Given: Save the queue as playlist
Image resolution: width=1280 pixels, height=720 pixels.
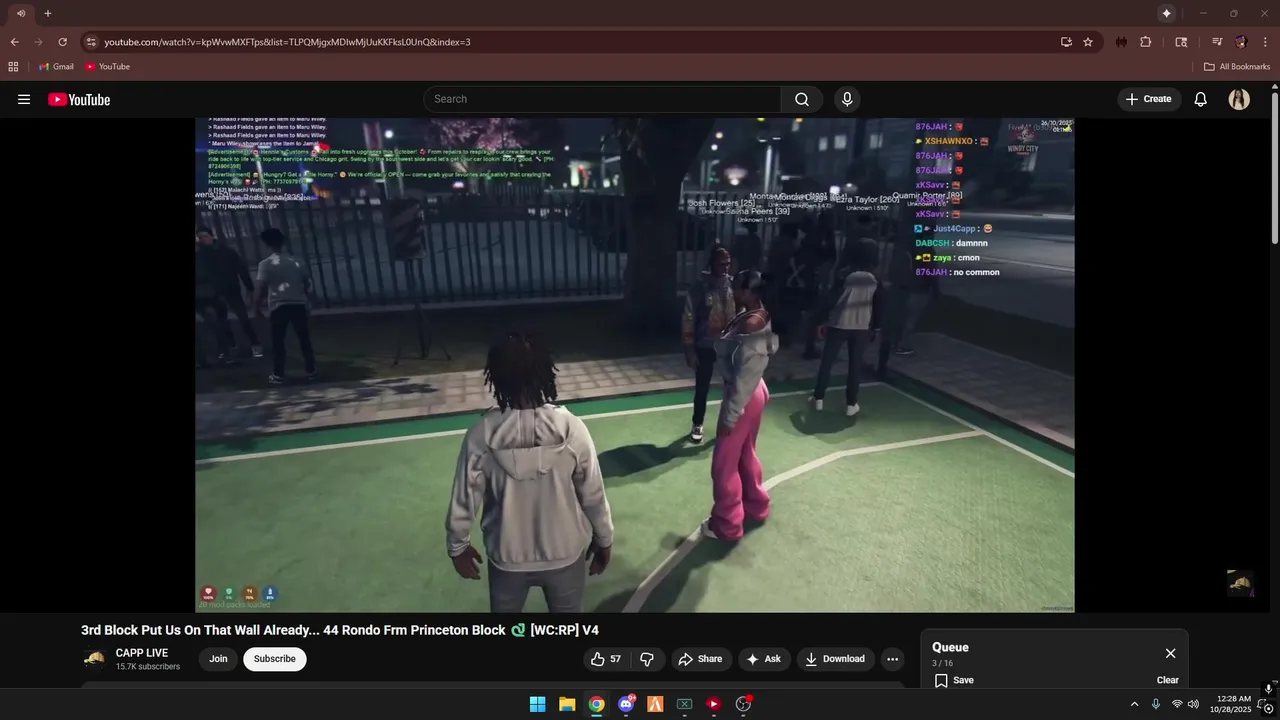Looking at the screenshot, I should (x=954, y=680).
